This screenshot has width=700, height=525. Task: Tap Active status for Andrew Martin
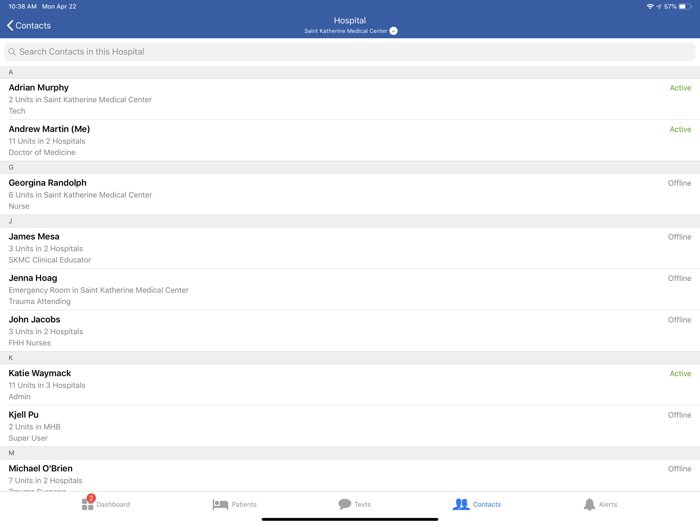click(x=680, y=129)
